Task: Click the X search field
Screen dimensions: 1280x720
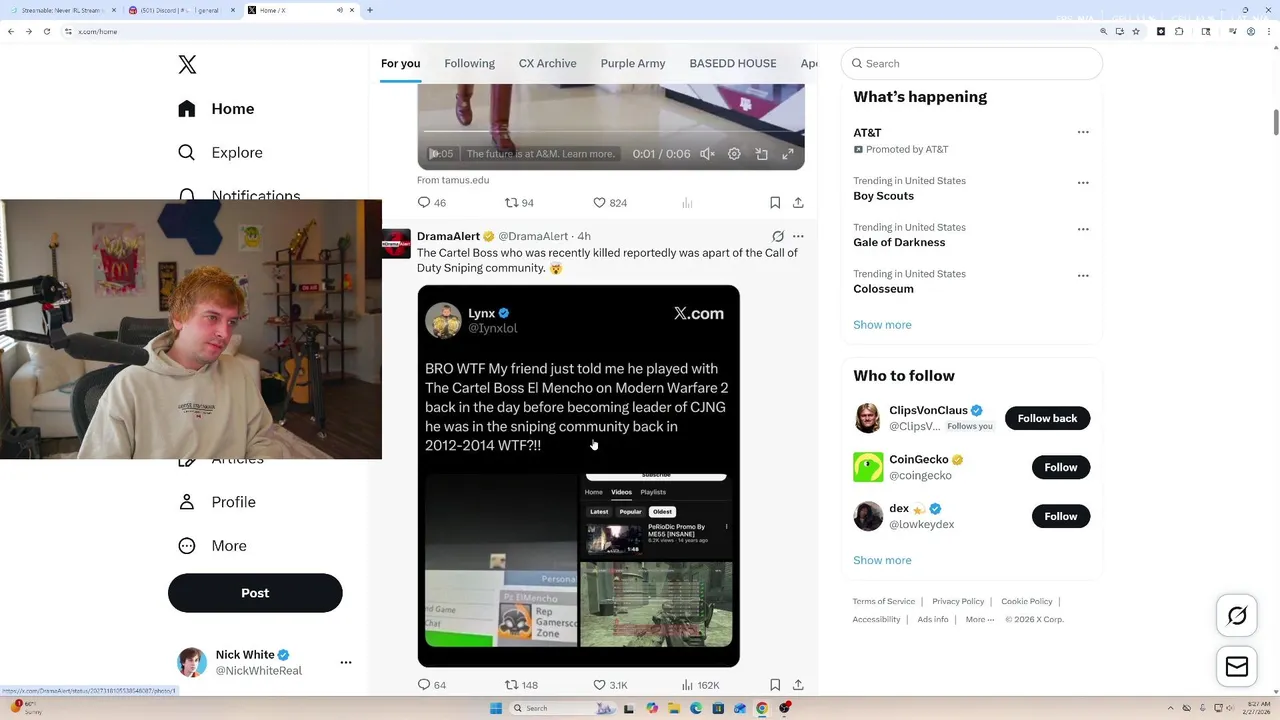Action: (x=972, y=63)
